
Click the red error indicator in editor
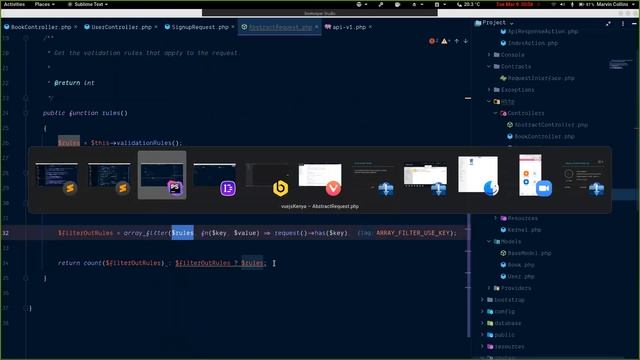click(x=433, y=41)
